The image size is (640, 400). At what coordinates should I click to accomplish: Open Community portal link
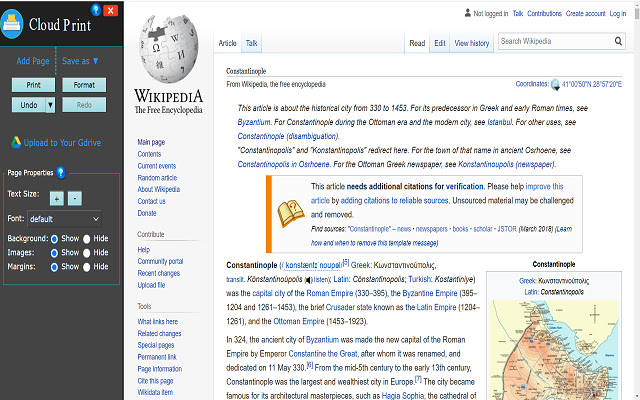(x=160, y=261)
